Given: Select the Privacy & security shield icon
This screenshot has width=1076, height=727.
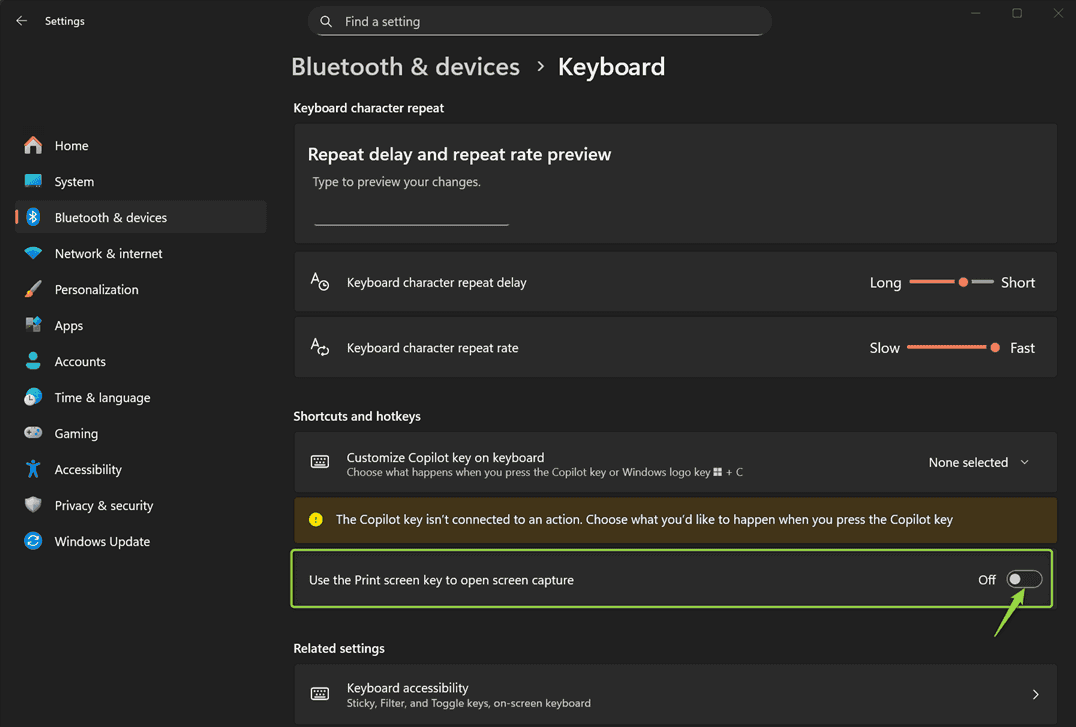Looking at the screenshot, I should click(x=33, y=506).
